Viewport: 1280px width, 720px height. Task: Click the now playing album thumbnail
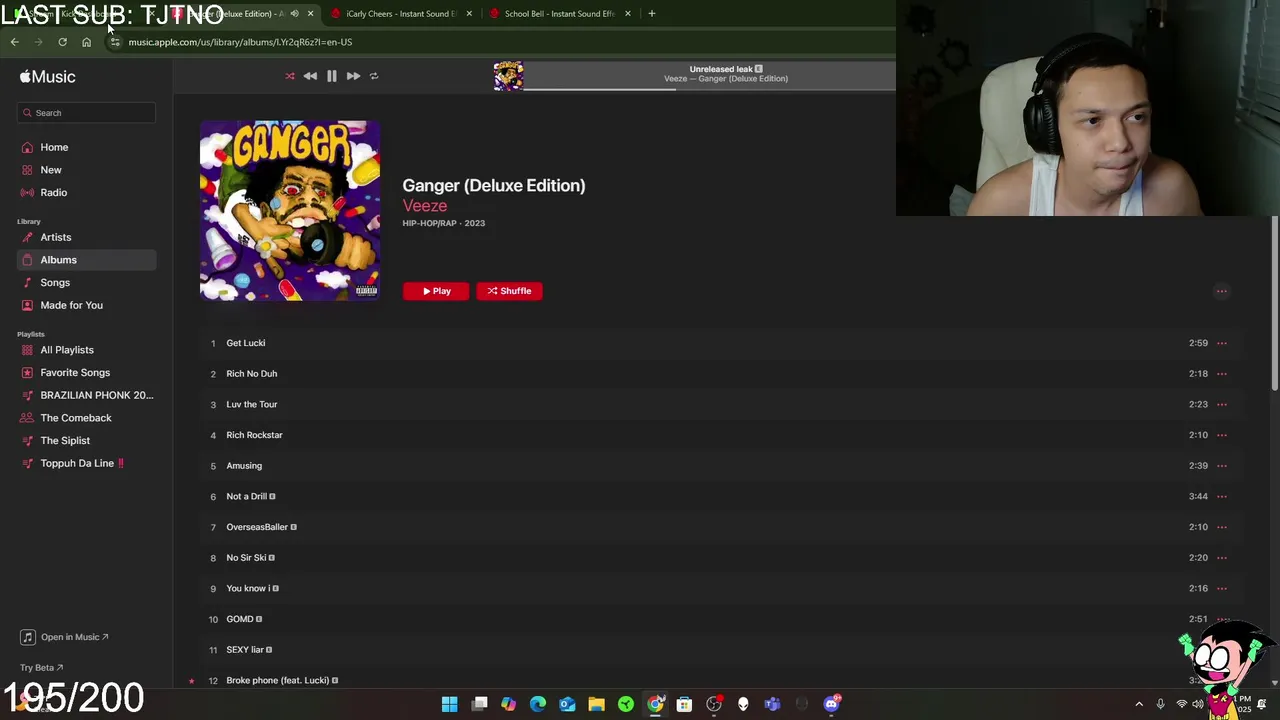pyautogui.click(x=508, y=76)
